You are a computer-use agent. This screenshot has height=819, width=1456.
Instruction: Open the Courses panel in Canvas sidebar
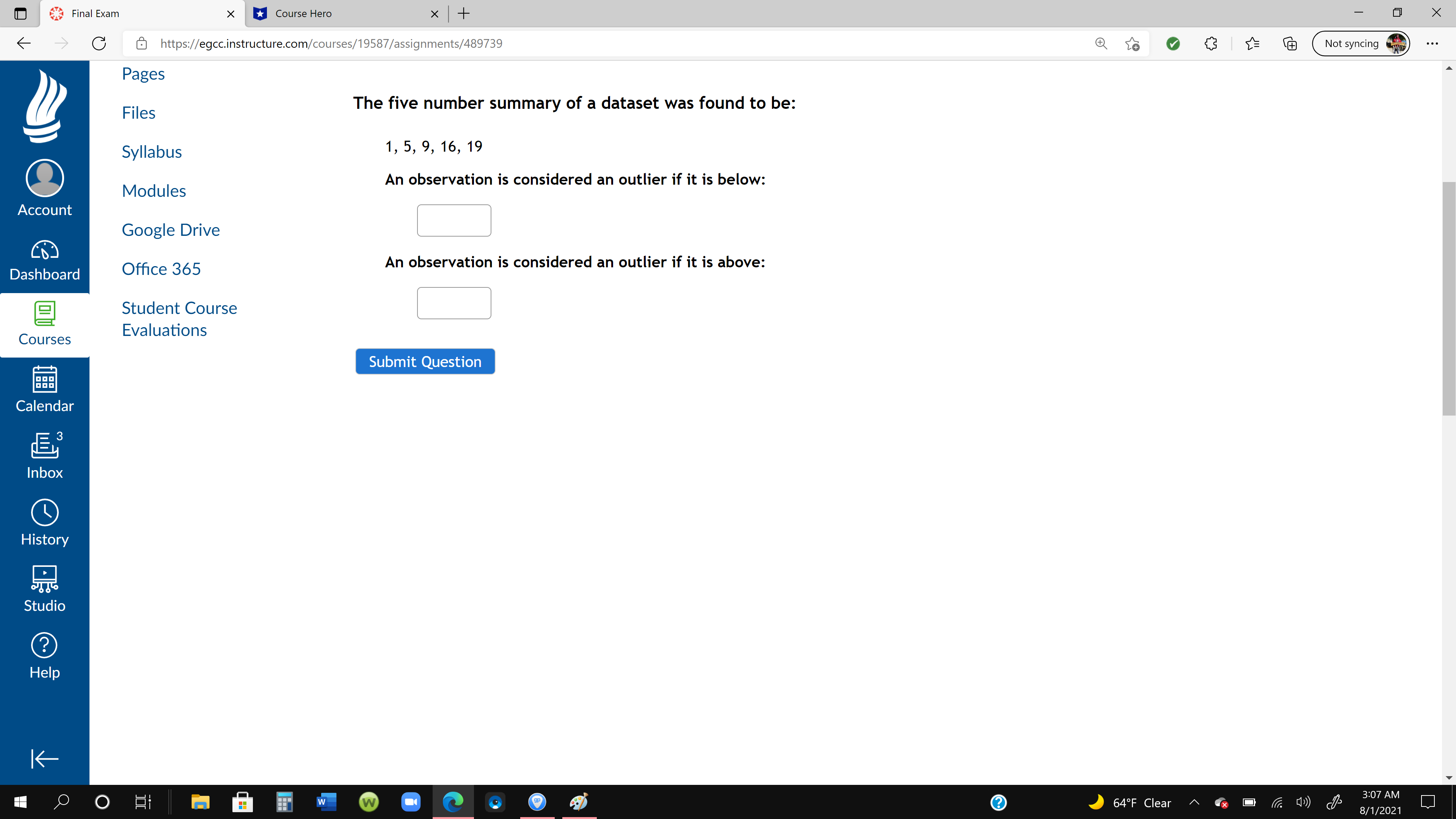click(44, 325)
